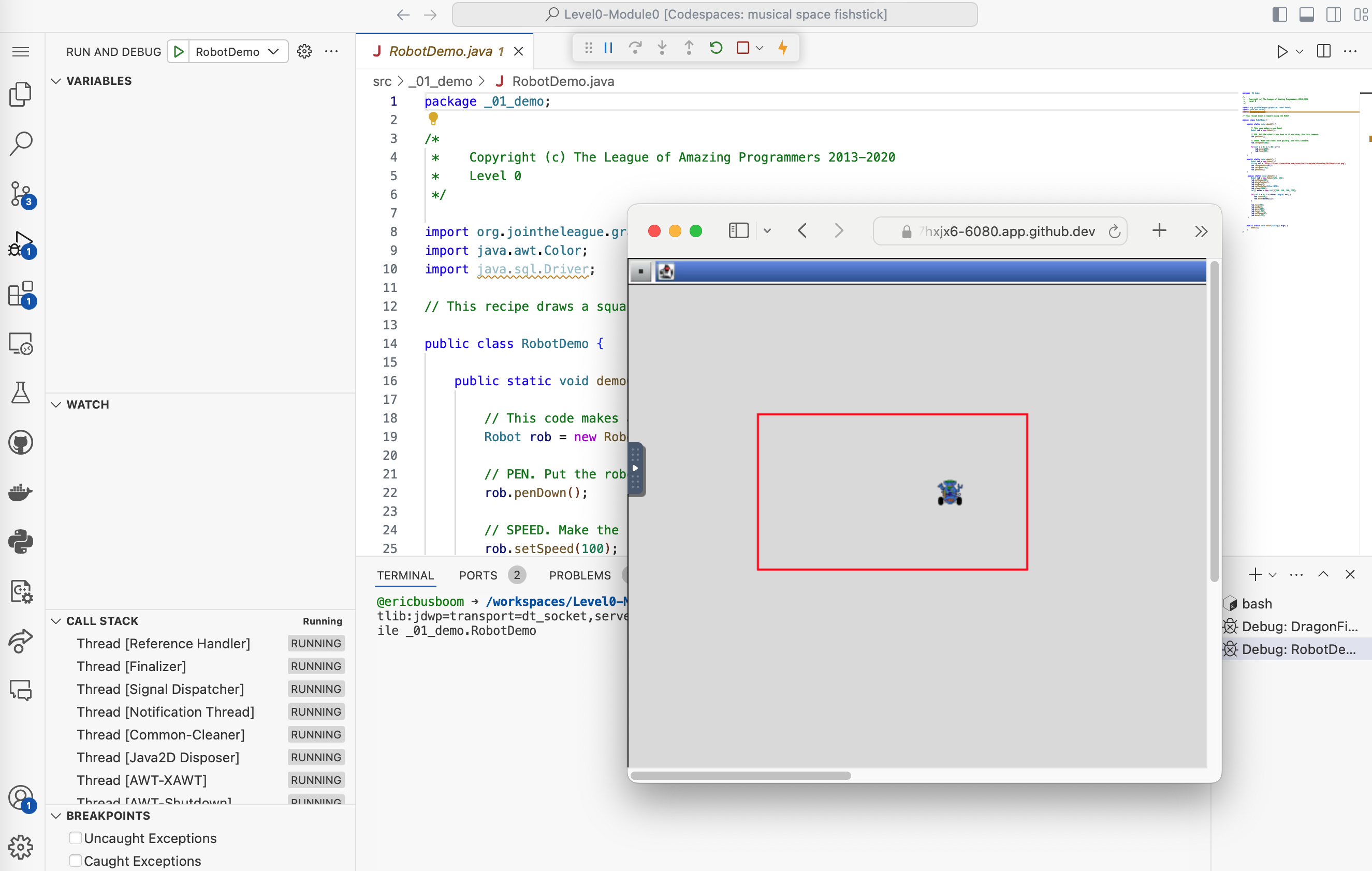This screenshot has width=1372, height=871.
Task: Open the Search view icon
Action: [x=21, y=144]
